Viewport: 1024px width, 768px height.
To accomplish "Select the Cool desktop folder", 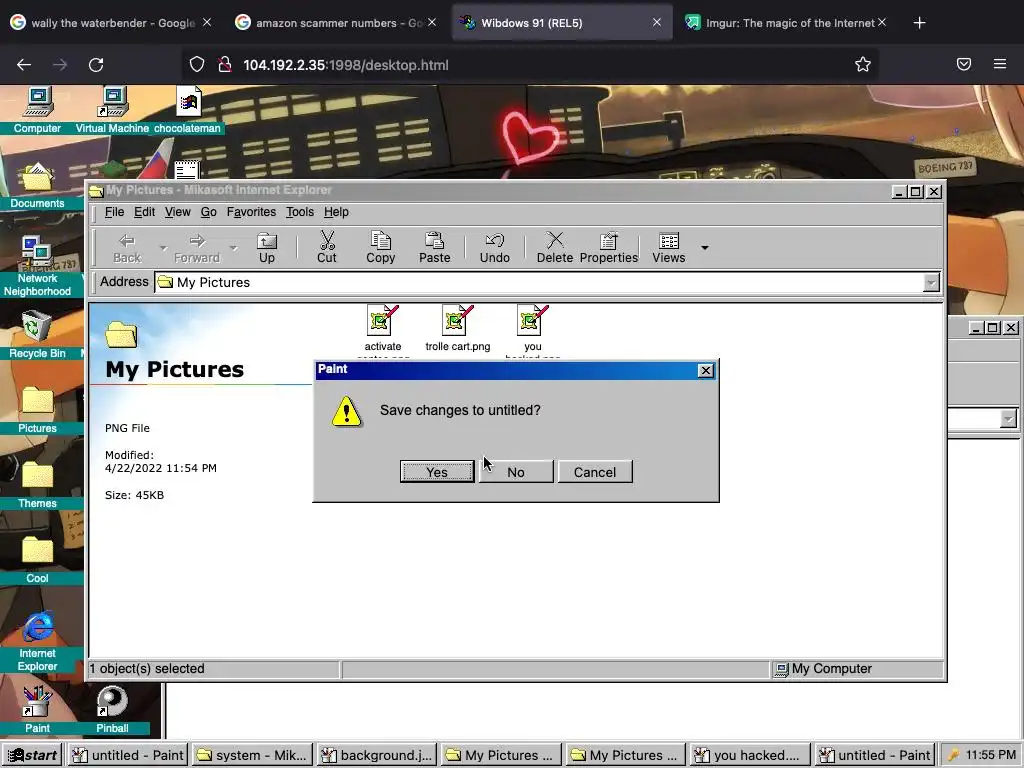I will tap(37, 560).
